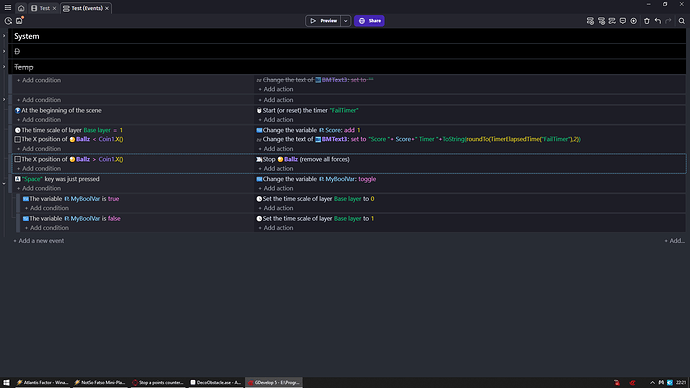Click the 'Add...' link at bottom right
The width and height of the screenshot is (690, 388).
(674, 241)
